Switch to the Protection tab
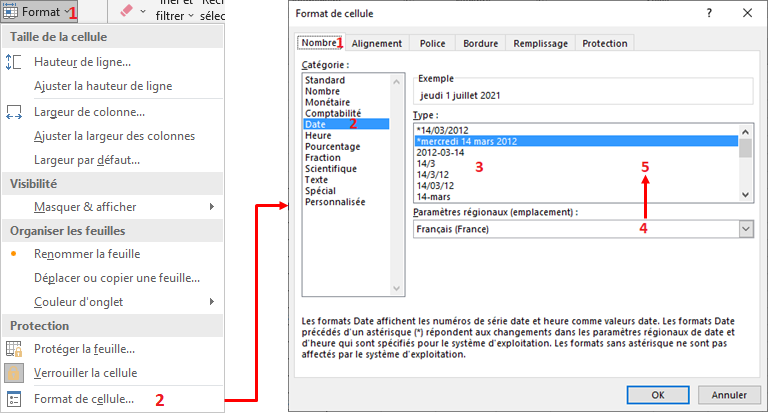 [x=604, y=43]
